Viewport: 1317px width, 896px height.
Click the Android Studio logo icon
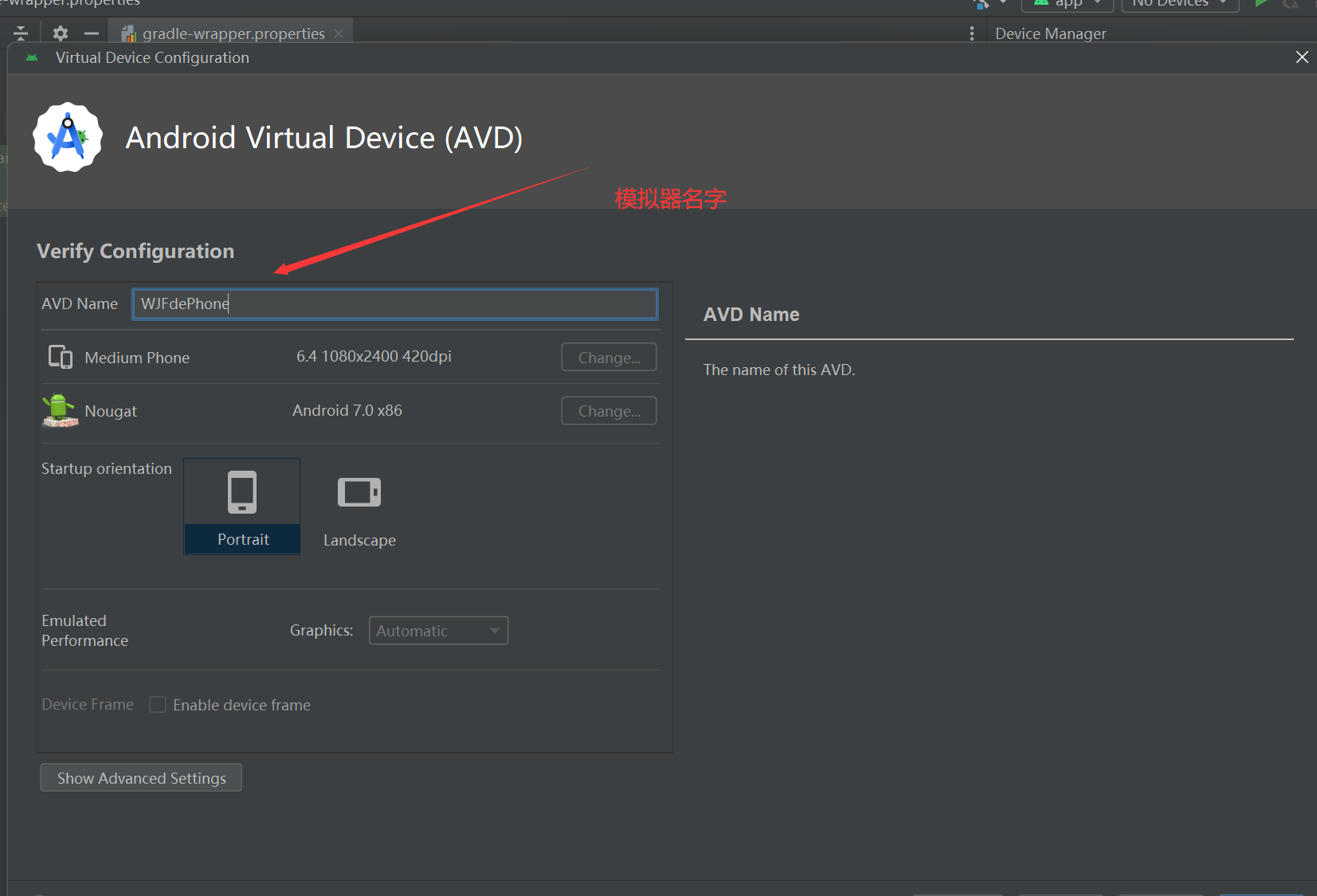tap(68, 137)
